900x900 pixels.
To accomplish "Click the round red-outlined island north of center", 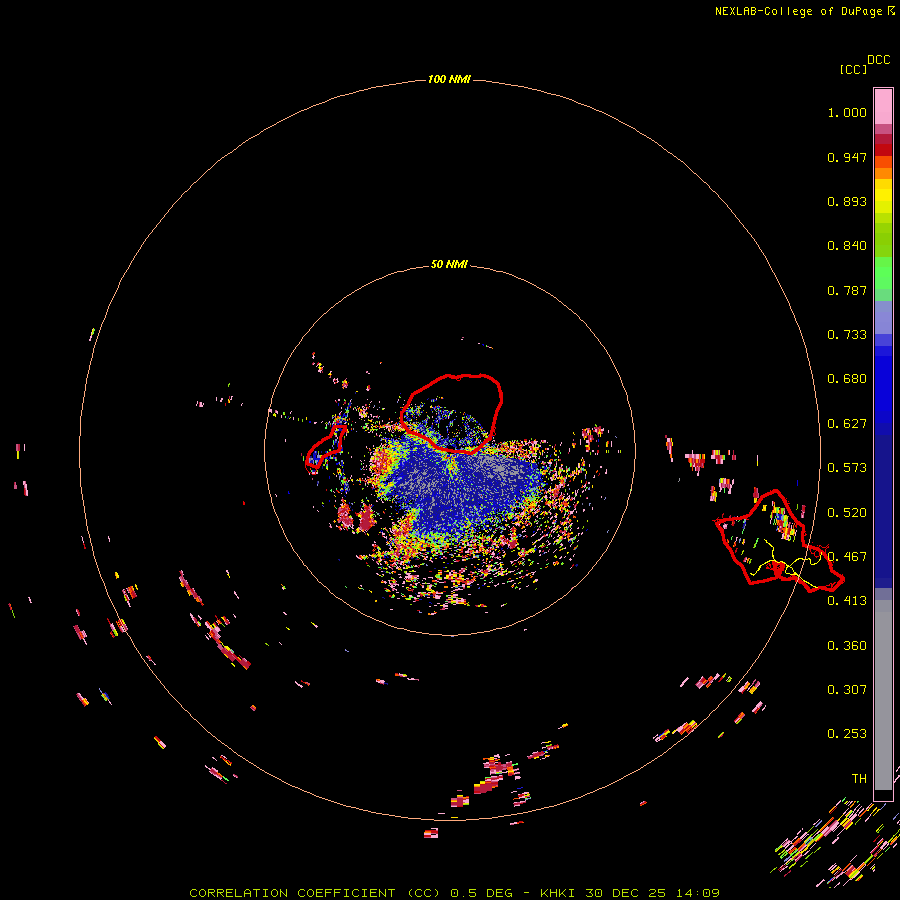I will 451,413.
